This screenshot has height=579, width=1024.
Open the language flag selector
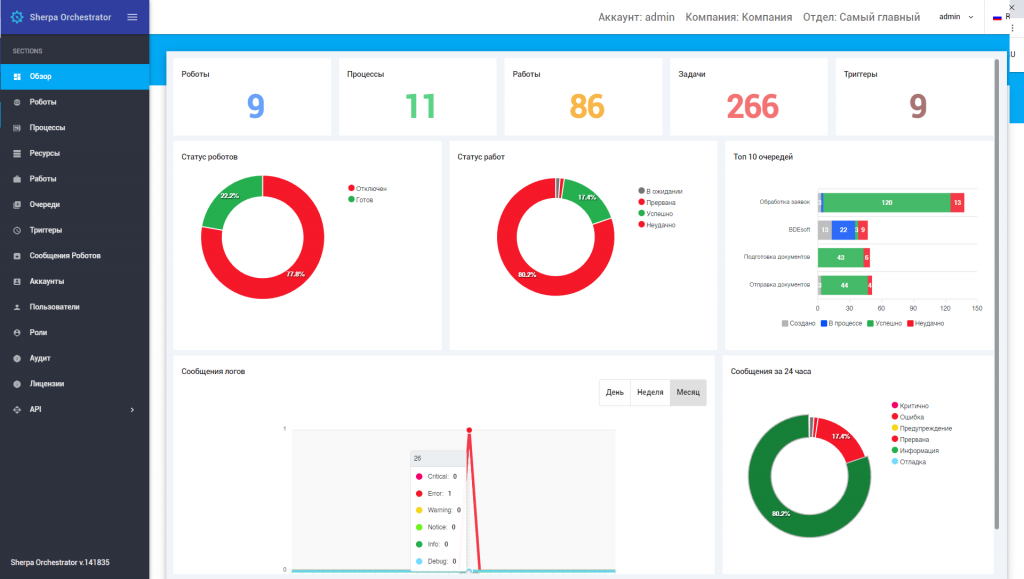[x=997, y=17]
